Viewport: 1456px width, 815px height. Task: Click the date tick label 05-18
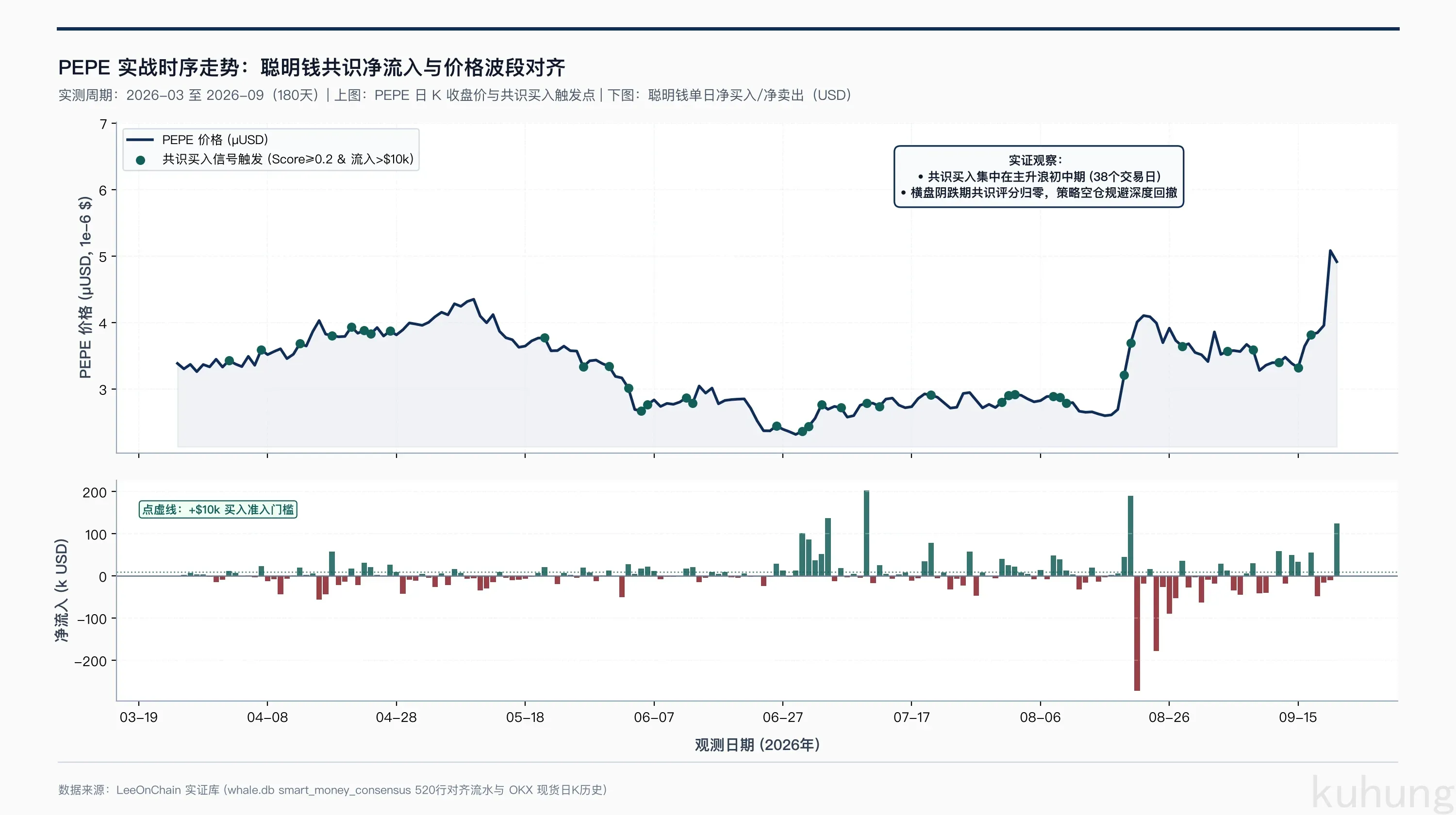tap(525, 717)
